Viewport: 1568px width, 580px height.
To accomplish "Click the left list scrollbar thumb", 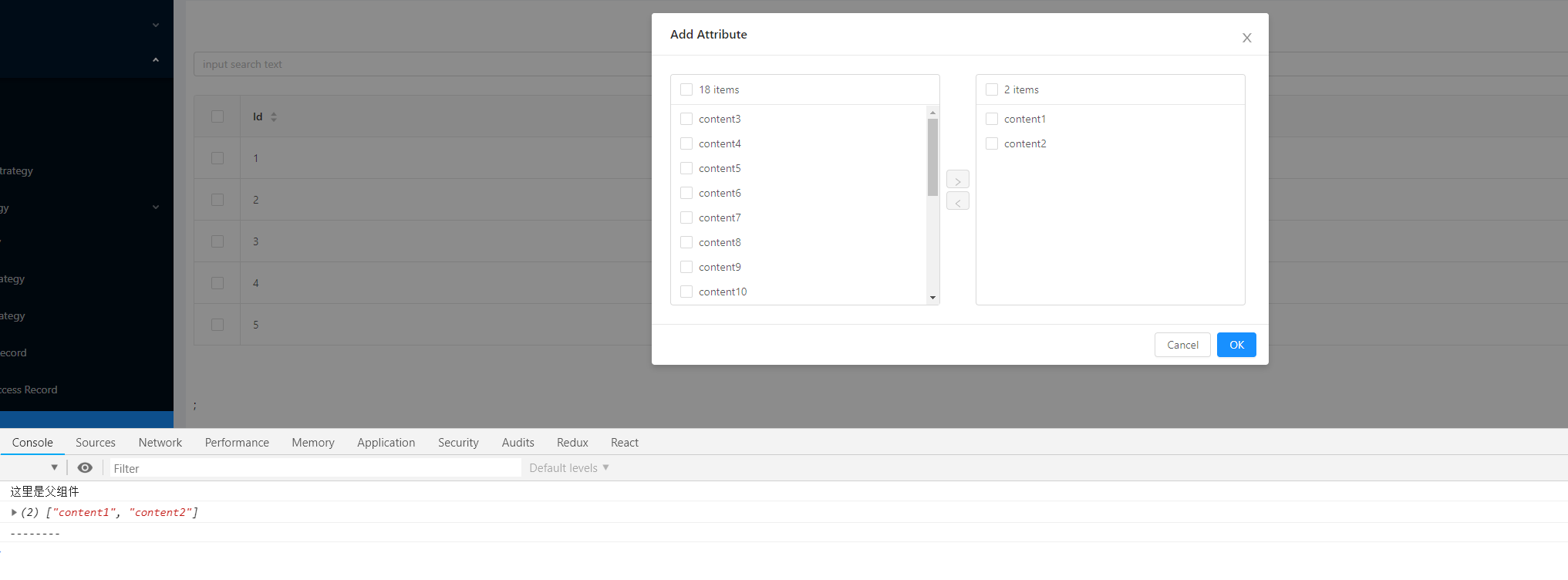I will (932, 157).
